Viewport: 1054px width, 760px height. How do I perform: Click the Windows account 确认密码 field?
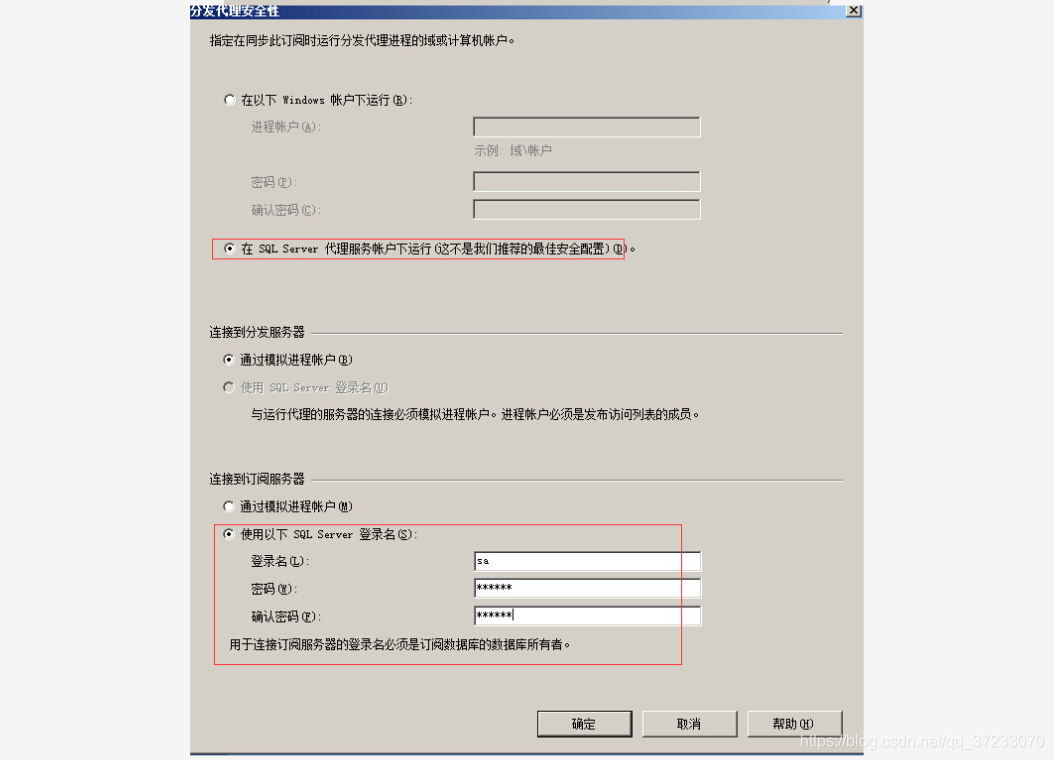tap(586, 209)
